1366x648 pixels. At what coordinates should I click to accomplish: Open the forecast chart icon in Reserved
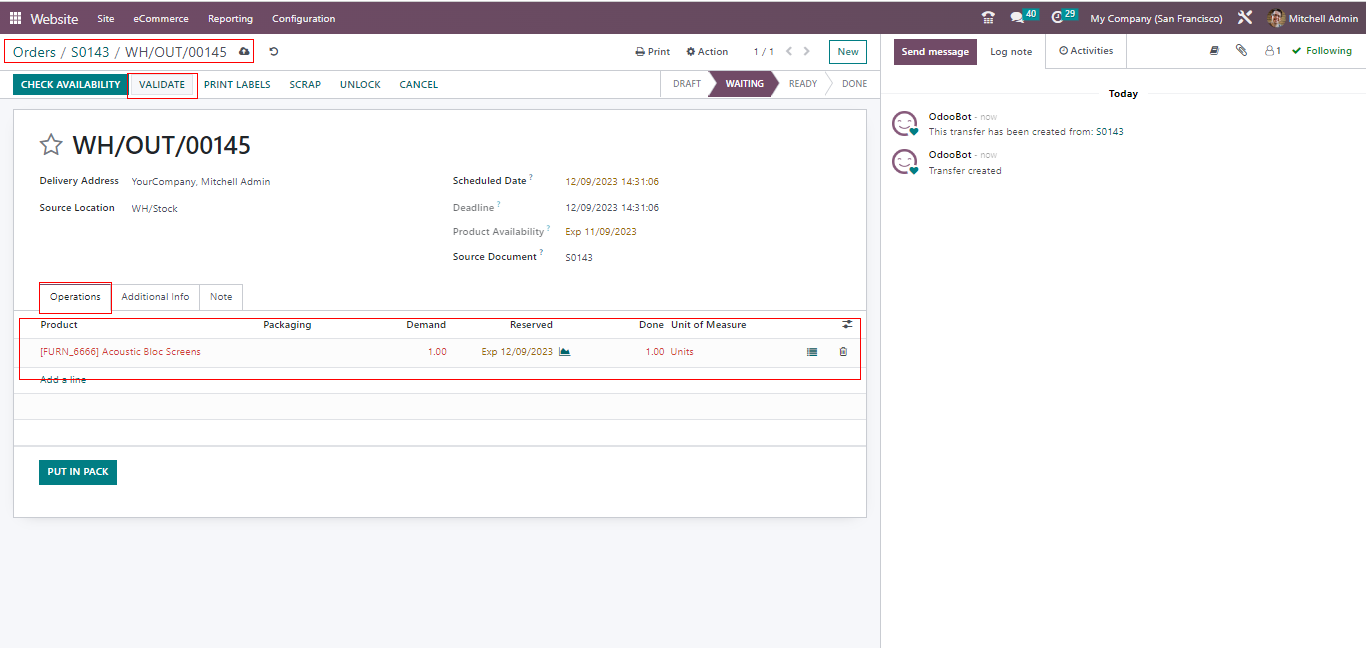565,352
